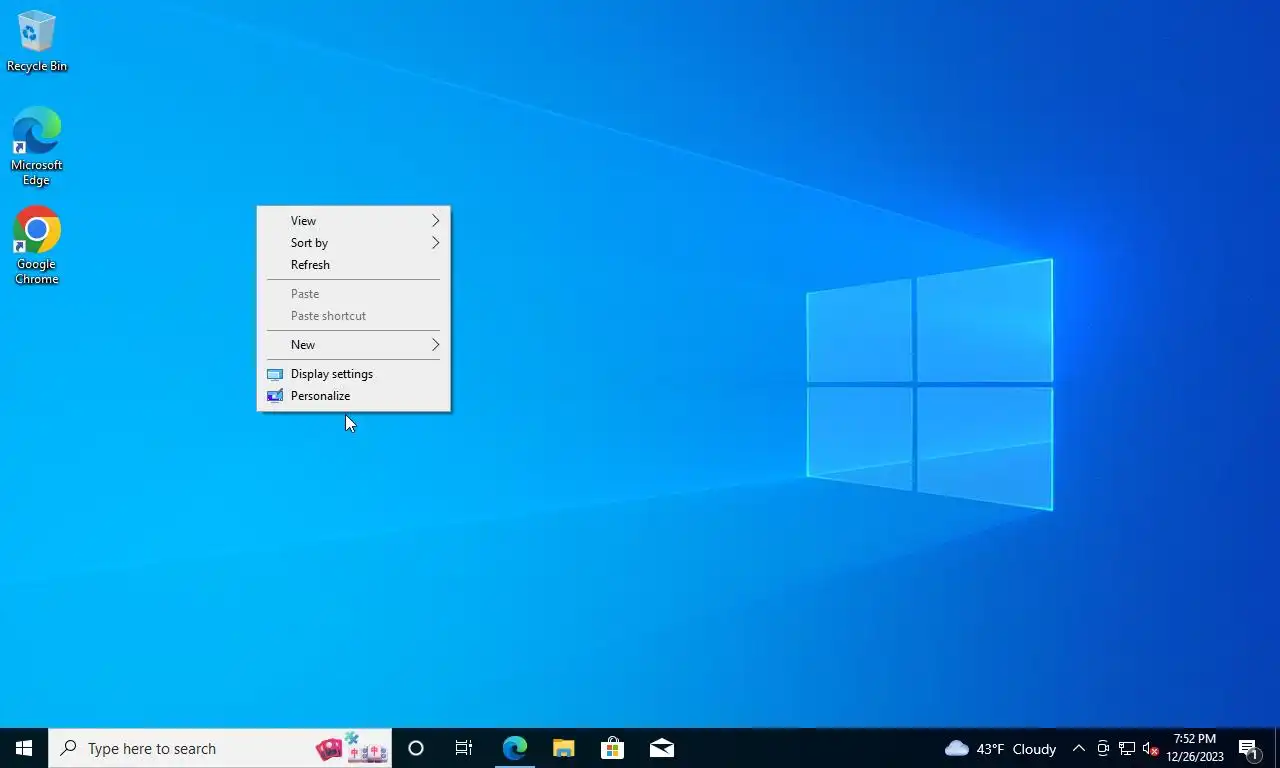Open the clock showing 7:52 PM
Viewport: 1280px width, 768px height.
[1194, 748]
